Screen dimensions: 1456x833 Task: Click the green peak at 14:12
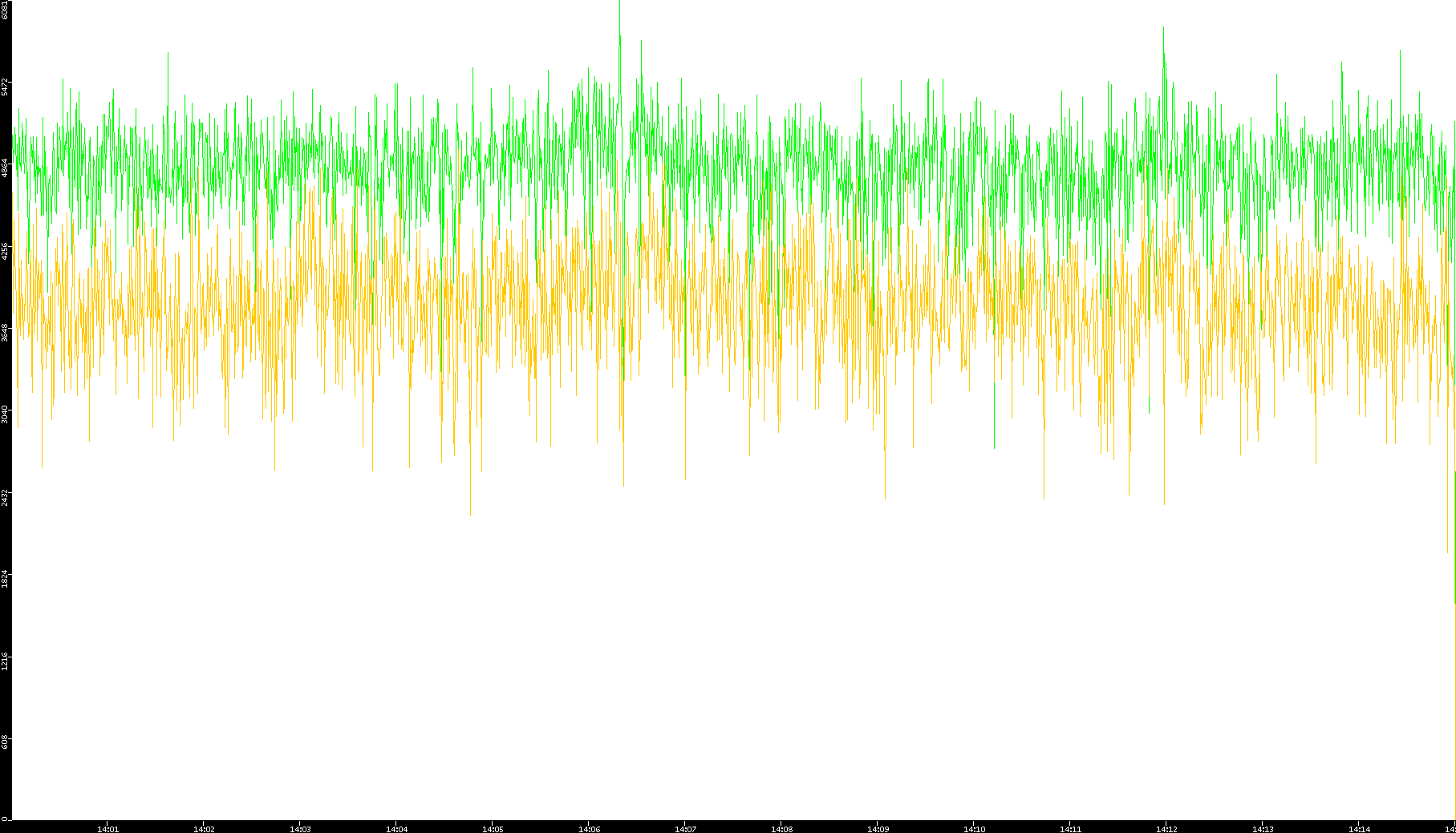pyautogui.click(x=1163, y=30)
